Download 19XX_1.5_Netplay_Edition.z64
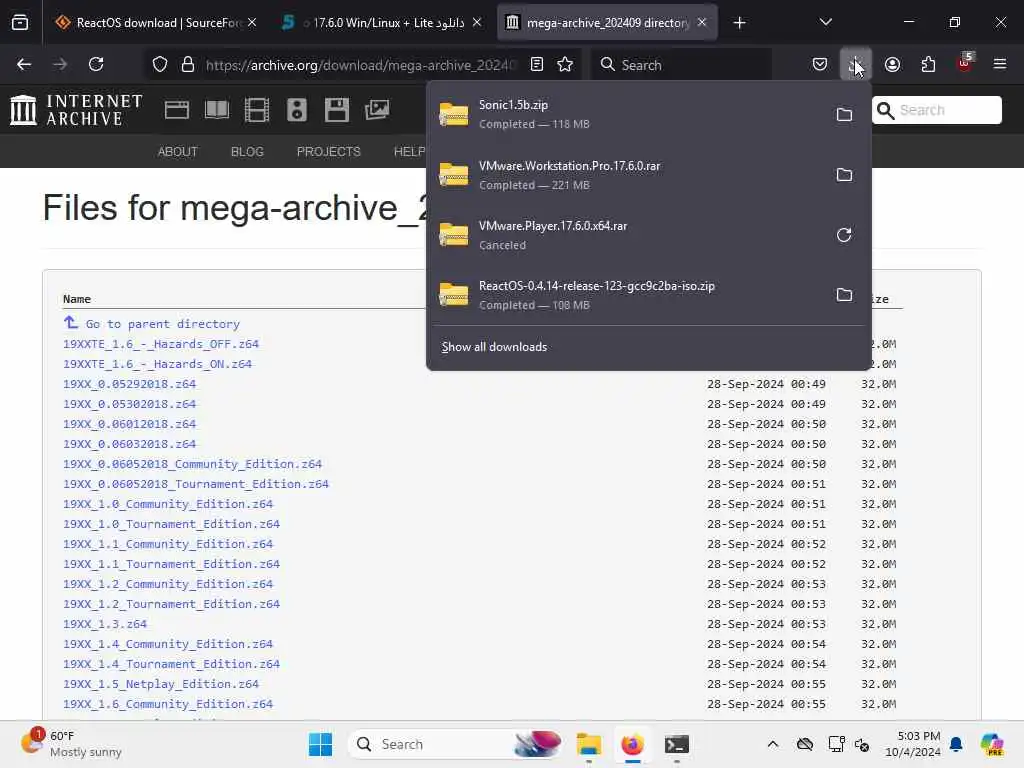 (161, 684)
